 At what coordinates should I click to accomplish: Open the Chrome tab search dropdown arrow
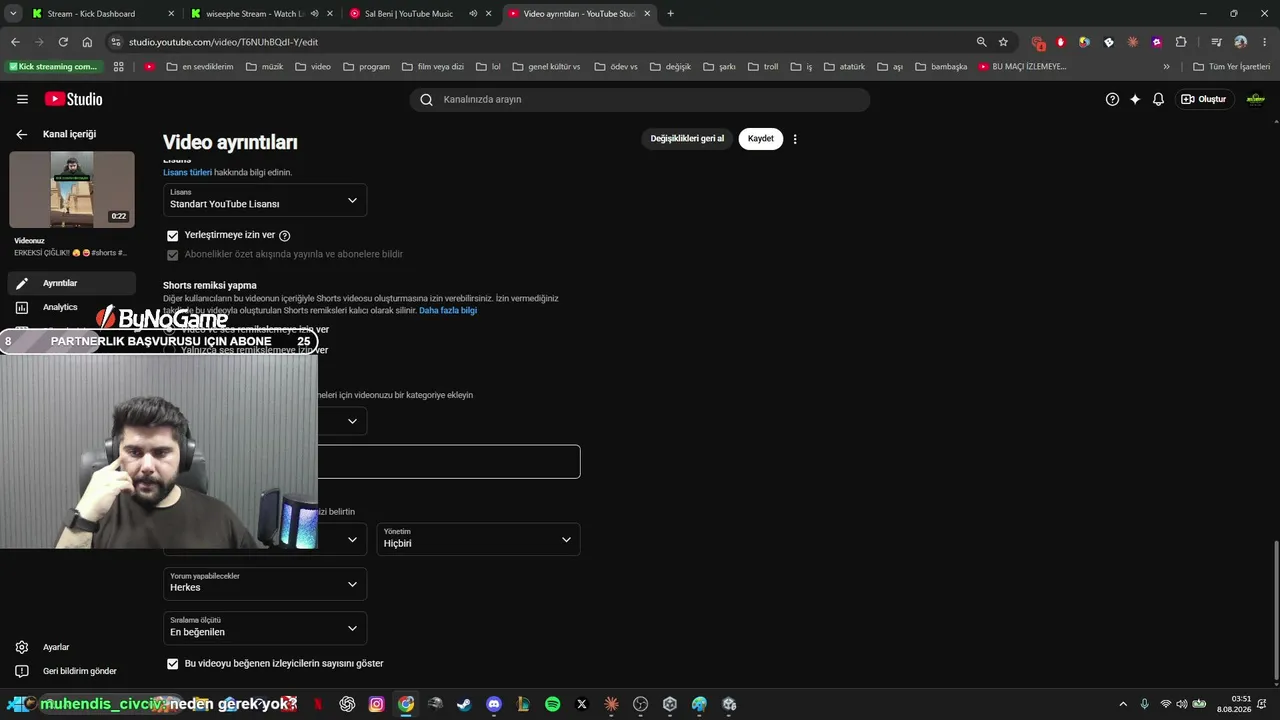(13, 14)
